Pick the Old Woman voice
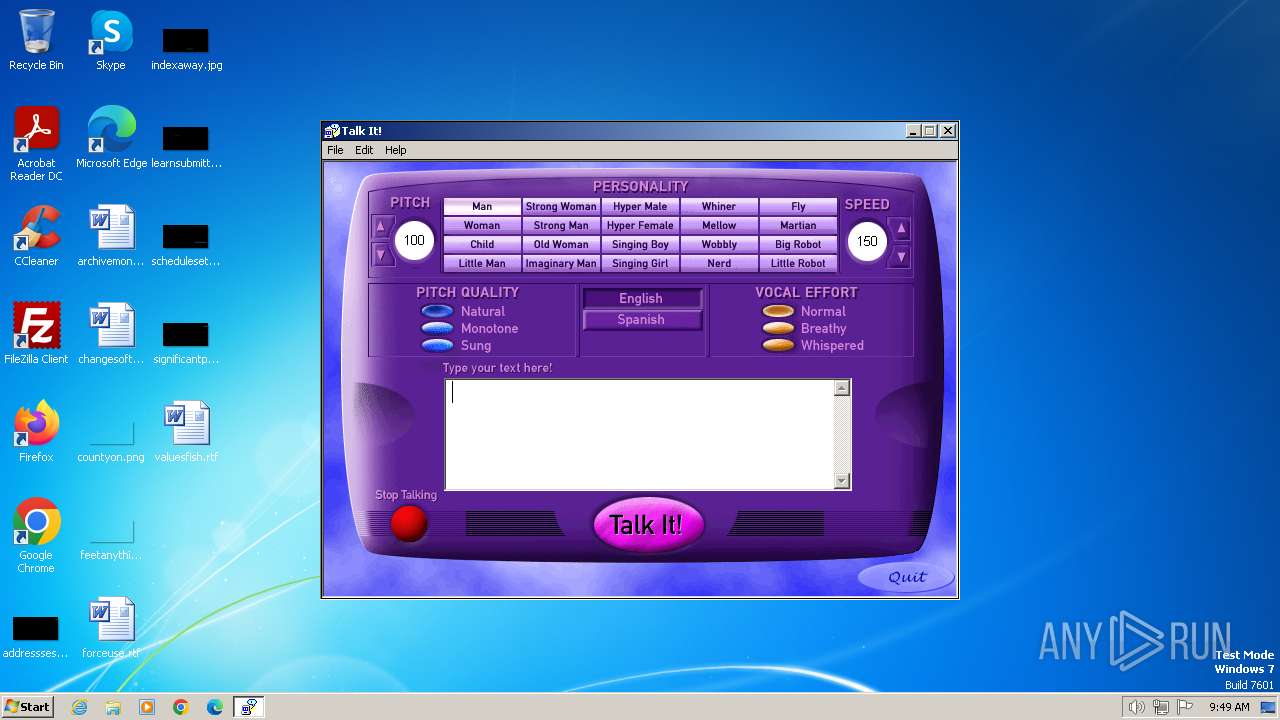This screenshot has width=1280, height=720. pos(561,245)
